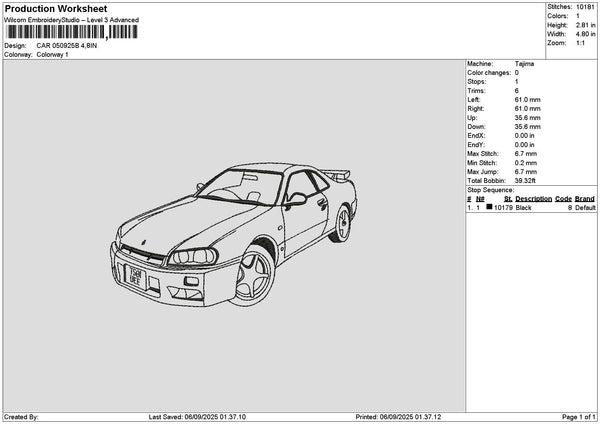Click the Min Stitch value 0.2 mm
This screenshot has height=424, width=600.
[x=525, y=163]
